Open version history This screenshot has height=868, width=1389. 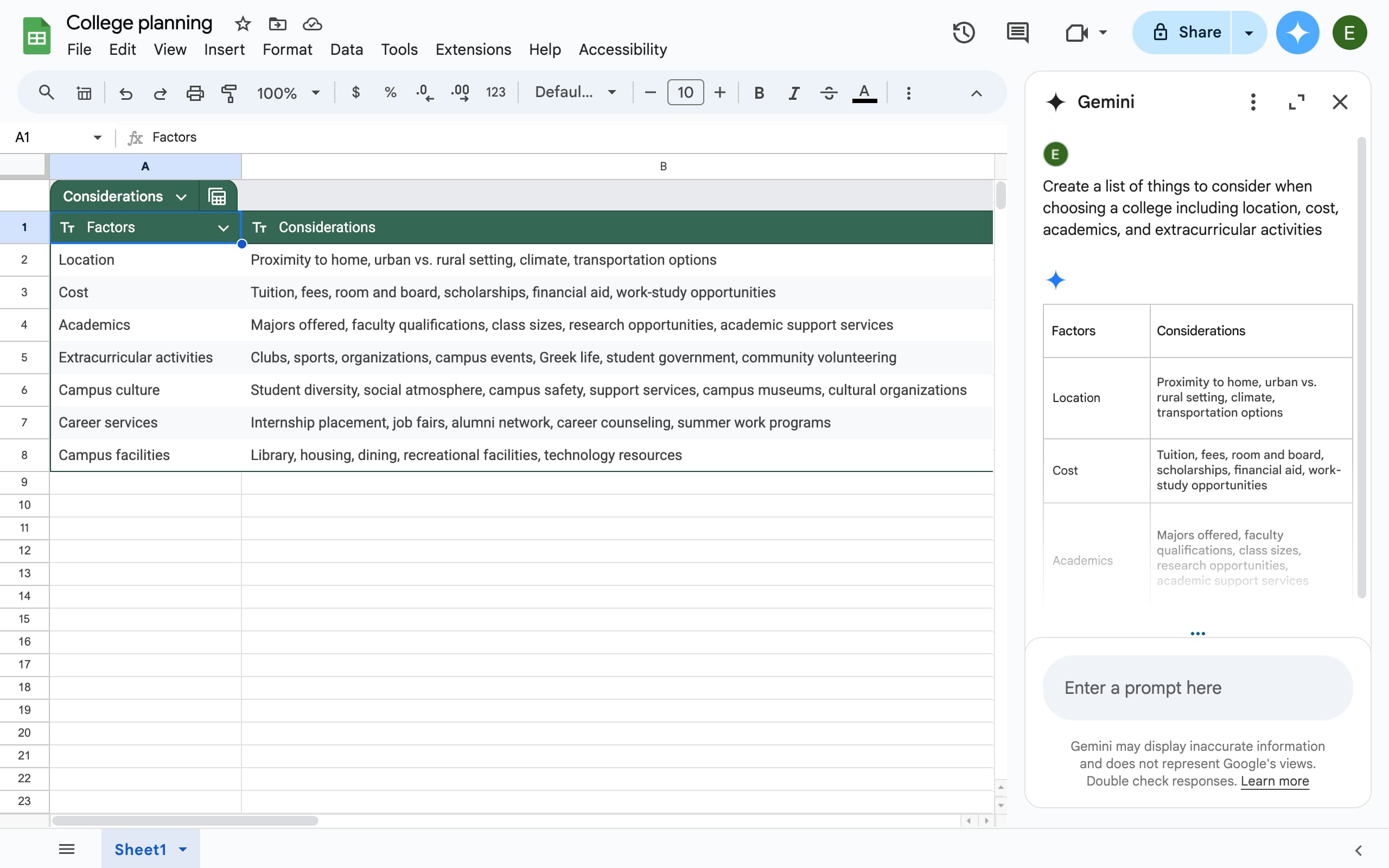964,32
